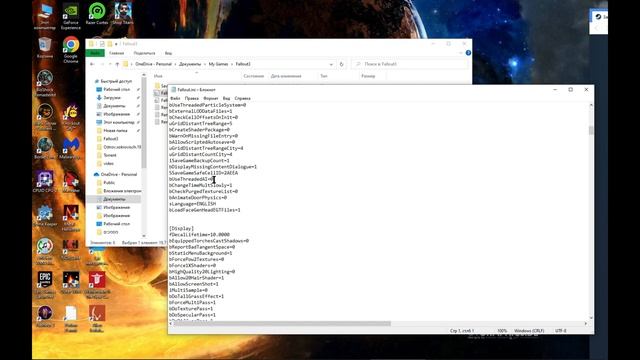Open Shop Titans desktop shortcut
Viewport: 640px width, 360px height.
[123, 14]
